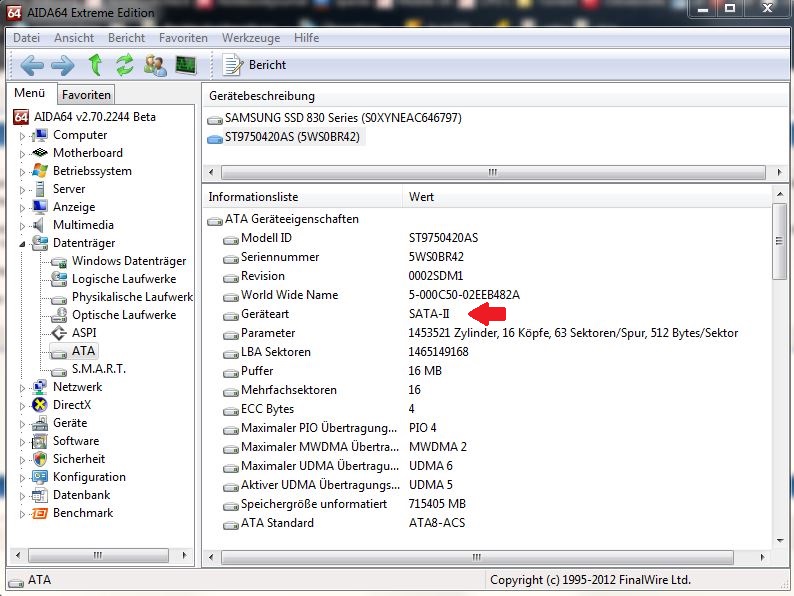Select the Multimedia speaker icon
The height and width of the screenshot is (596, 794).
tap(38, 225)
